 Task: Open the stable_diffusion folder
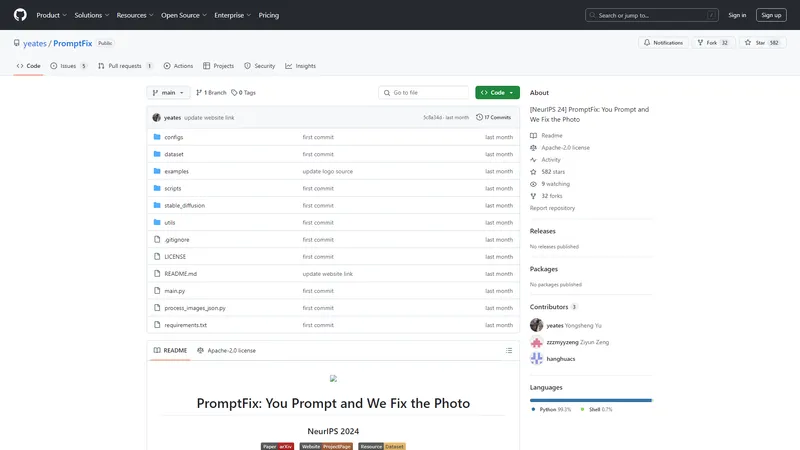pos(185,206)
